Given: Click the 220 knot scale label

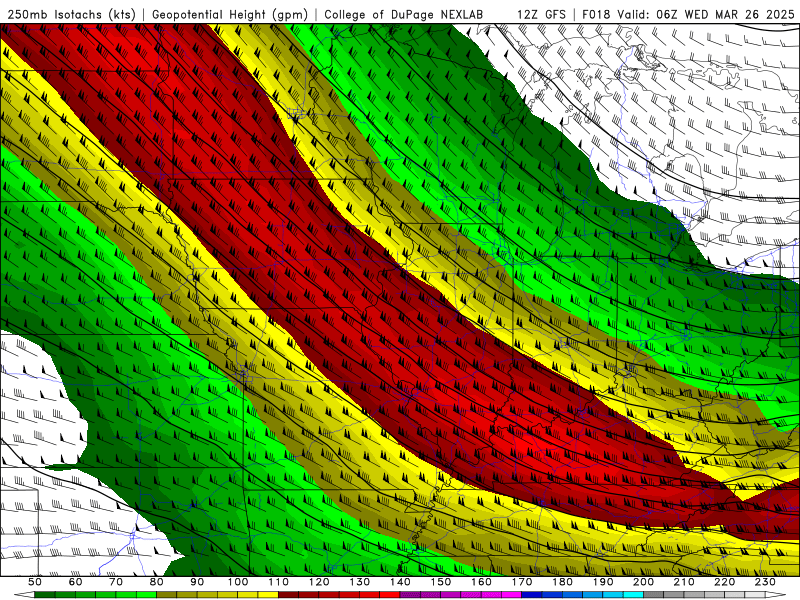Looking at the screenshot, I should [x=724, y=582].
